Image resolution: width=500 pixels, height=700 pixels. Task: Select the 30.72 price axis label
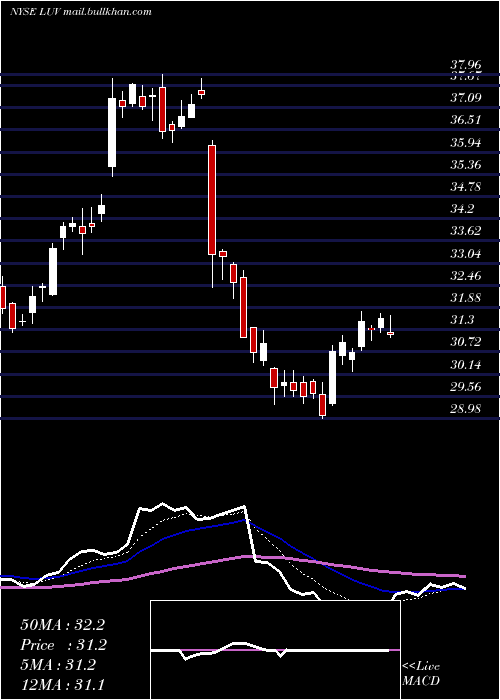(x=466, y=342)
